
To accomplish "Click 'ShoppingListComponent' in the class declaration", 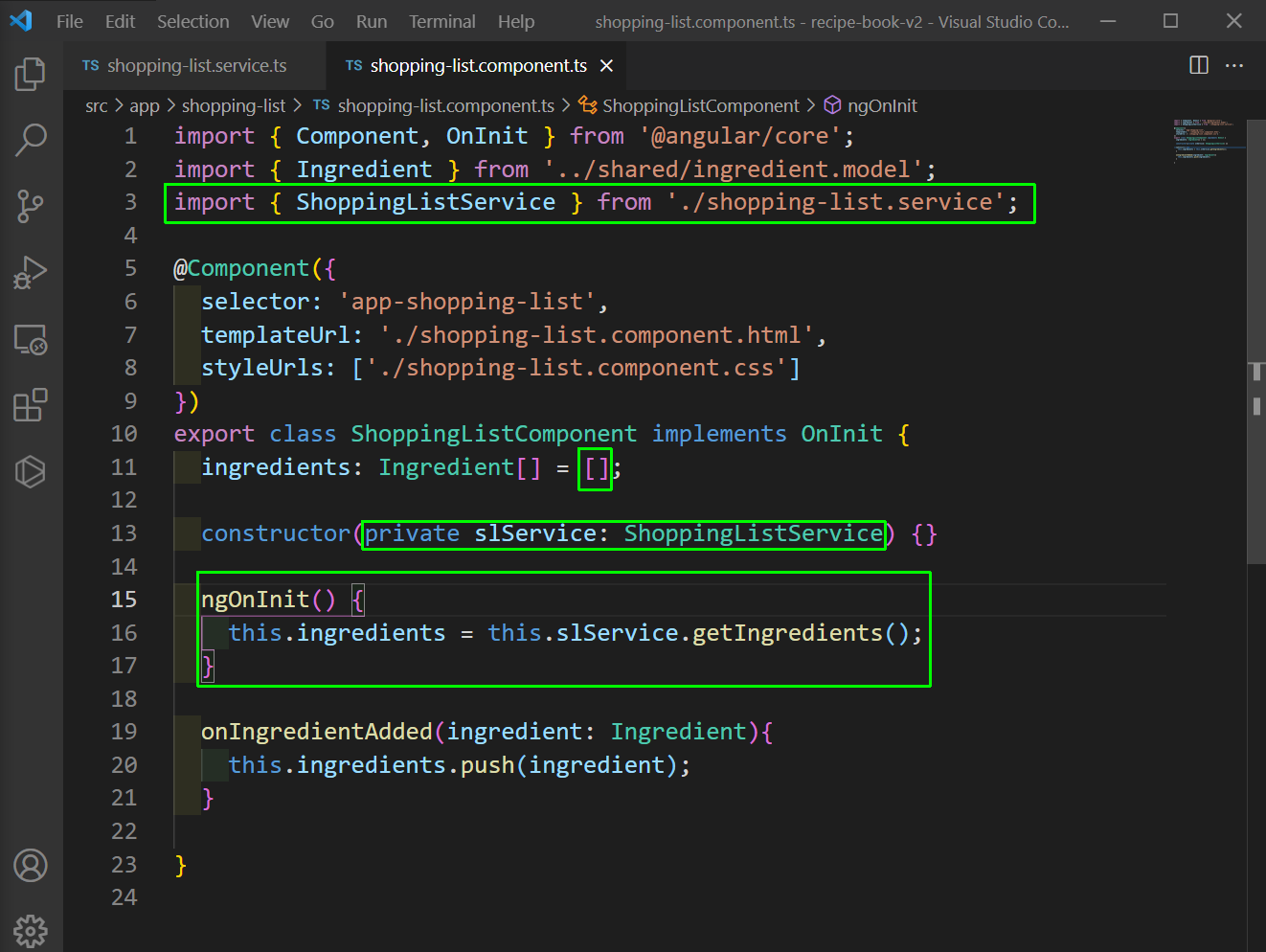I will [x=493, y=434].
